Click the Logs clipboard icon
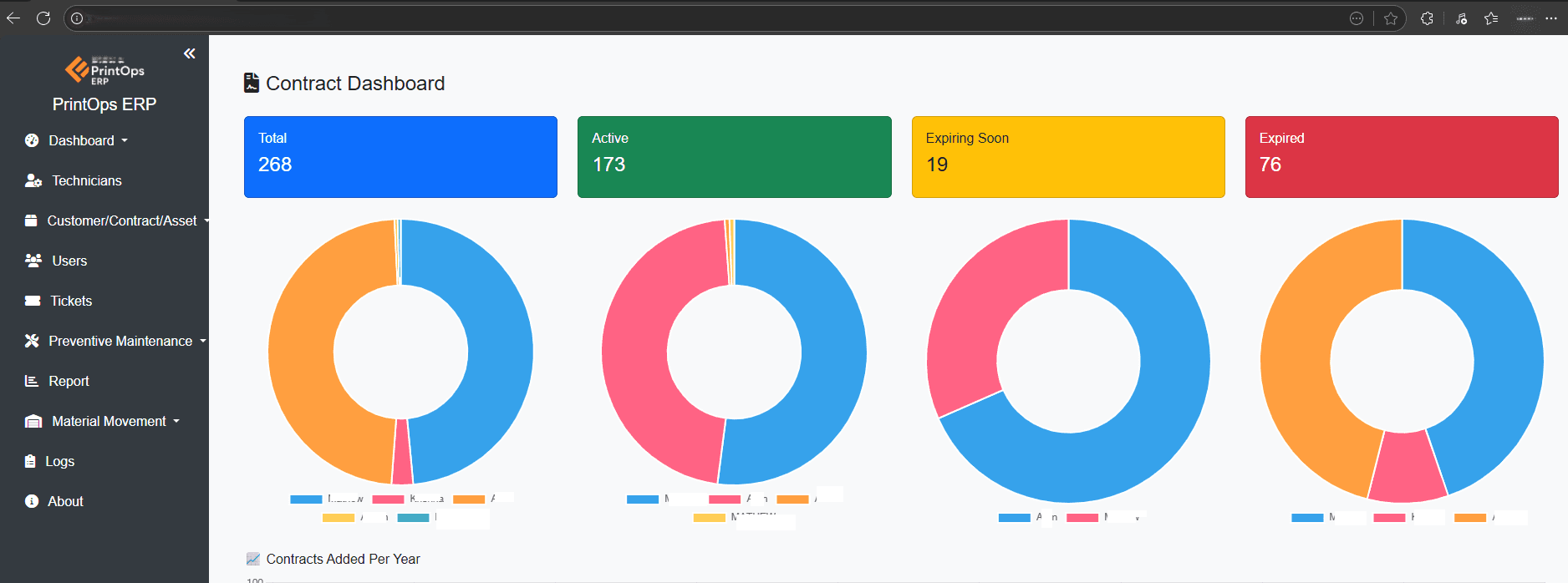 (30, 461)
